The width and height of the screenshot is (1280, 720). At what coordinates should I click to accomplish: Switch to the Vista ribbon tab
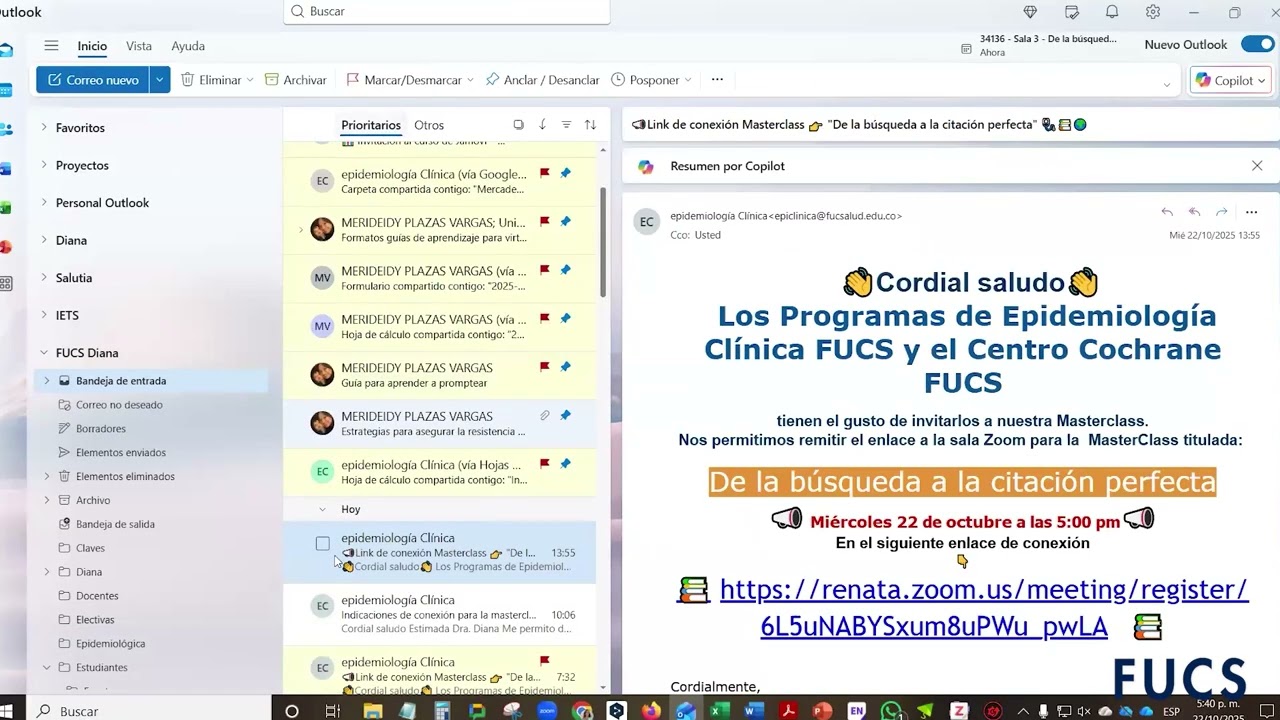point(139,46)
